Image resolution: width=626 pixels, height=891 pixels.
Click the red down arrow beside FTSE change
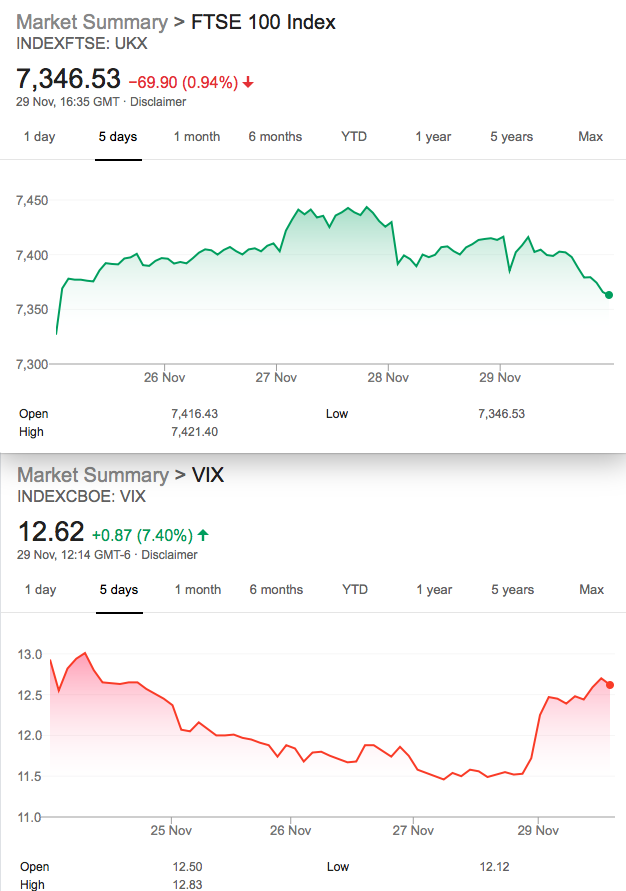pos(248,83)
